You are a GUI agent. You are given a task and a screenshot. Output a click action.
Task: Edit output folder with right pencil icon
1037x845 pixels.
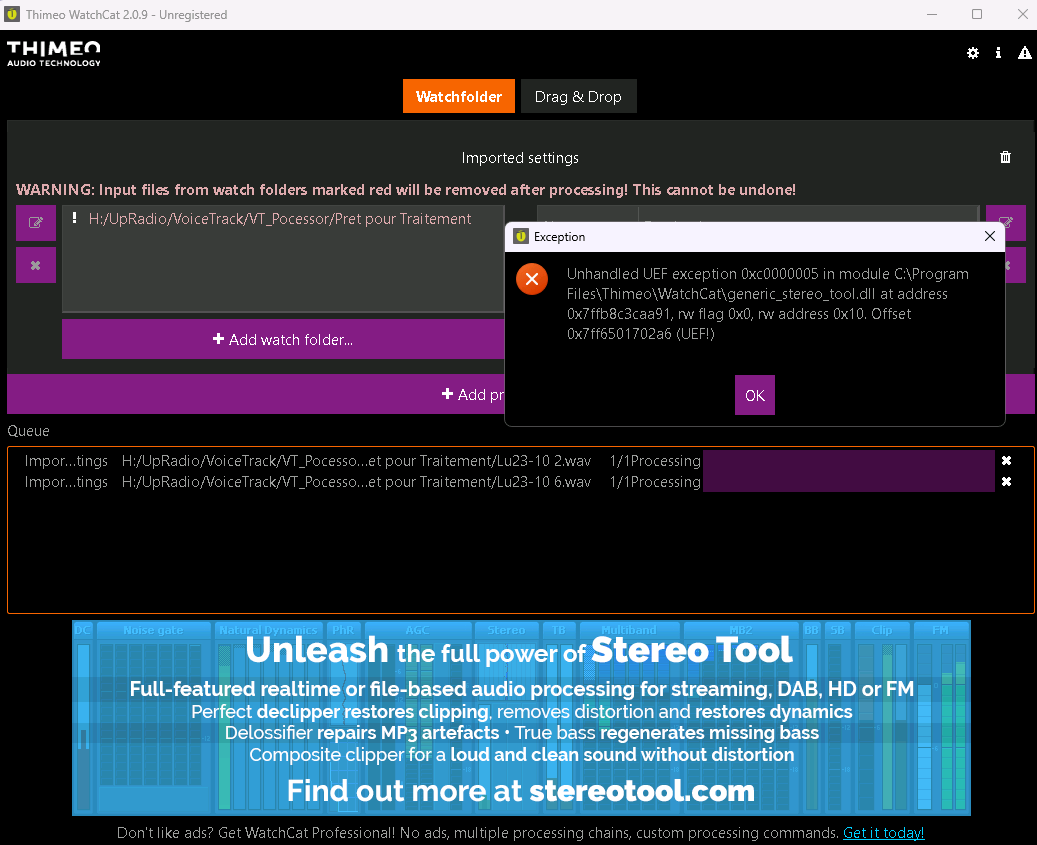click(1006, 223)
